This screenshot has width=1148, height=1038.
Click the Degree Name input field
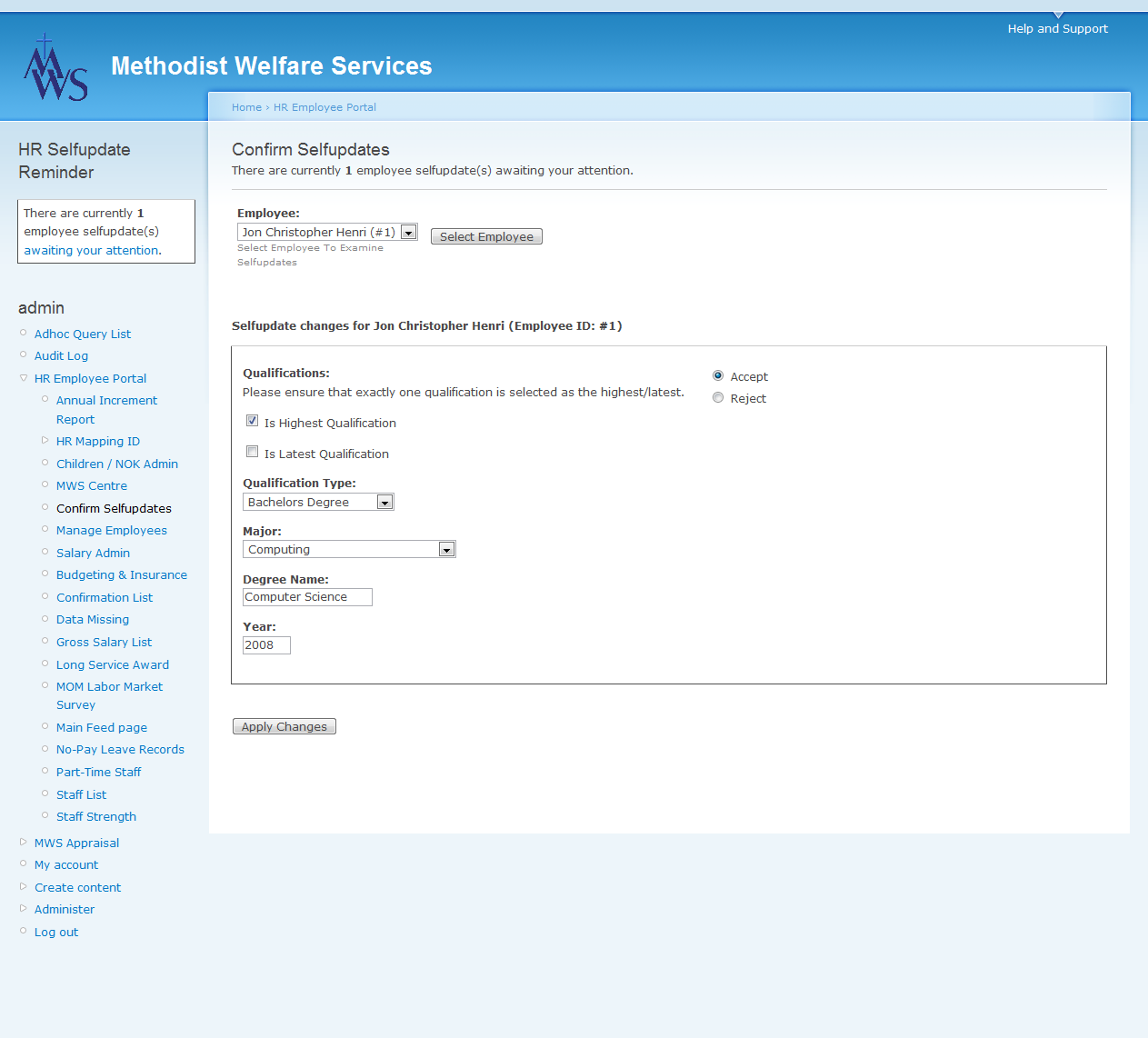coord(307,597)
